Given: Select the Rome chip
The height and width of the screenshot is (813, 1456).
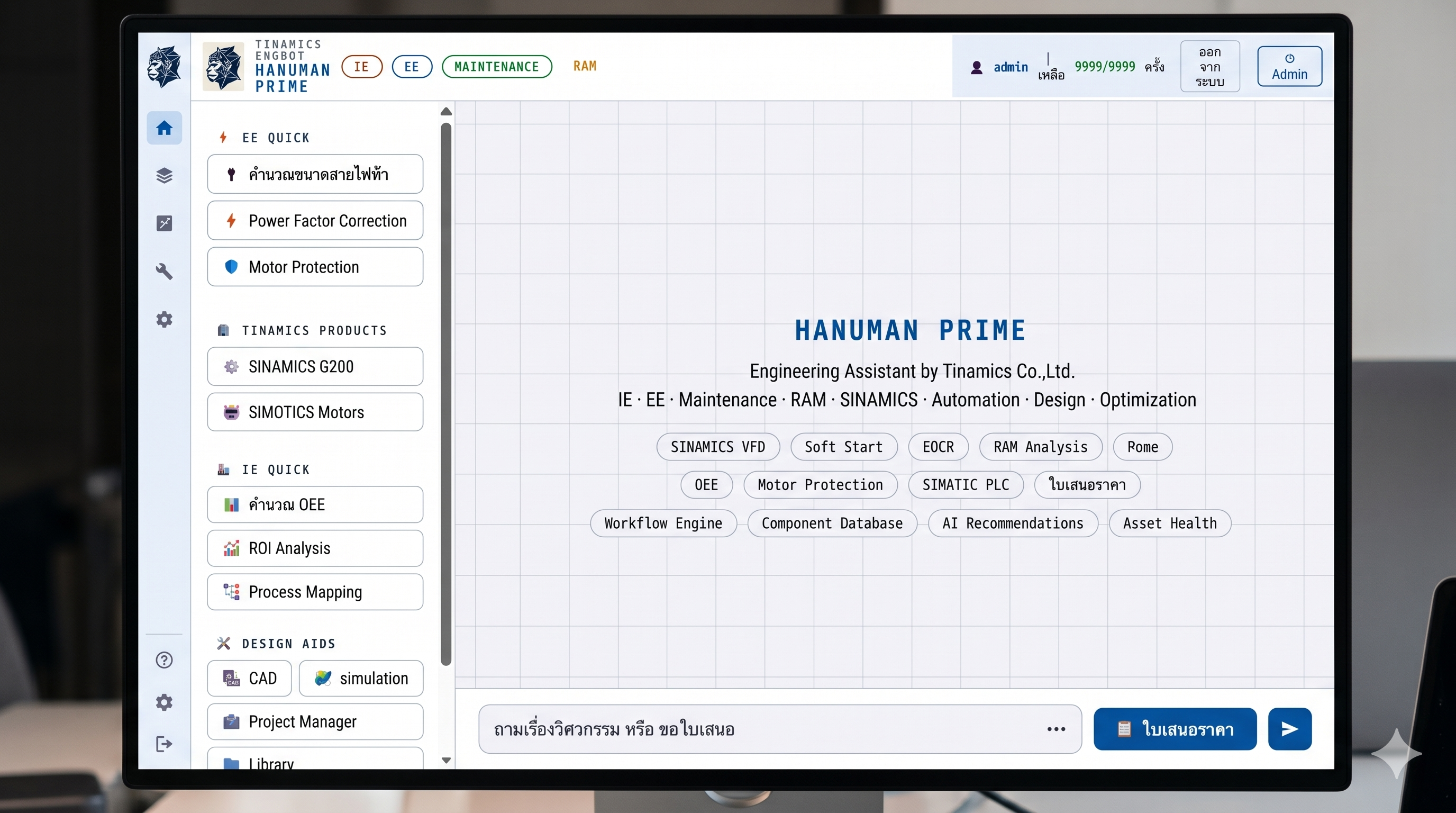Looking at the screenshot, I should [1142, 447].
